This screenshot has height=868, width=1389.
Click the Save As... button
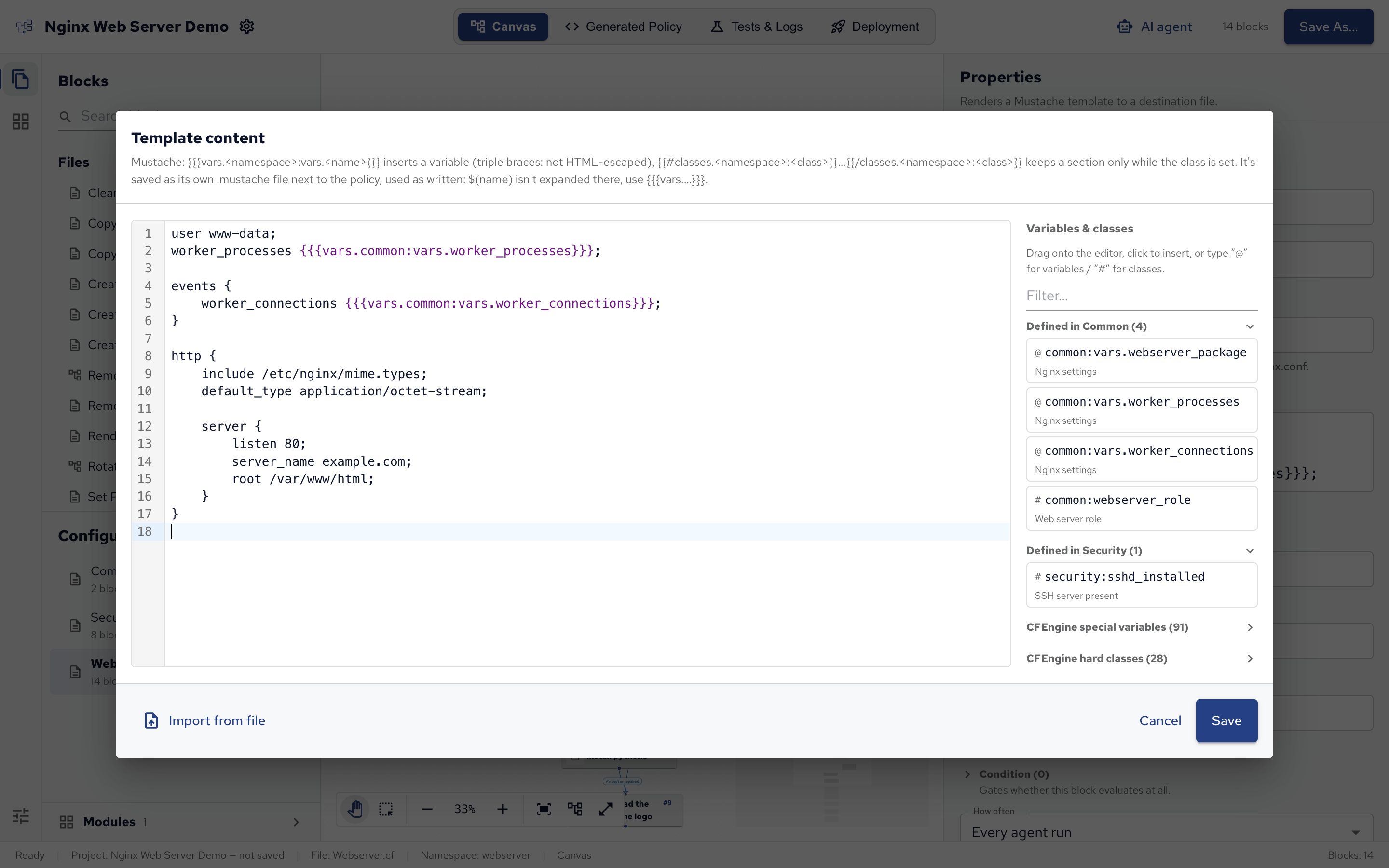pyautogui.click(x=1328, y=27)
